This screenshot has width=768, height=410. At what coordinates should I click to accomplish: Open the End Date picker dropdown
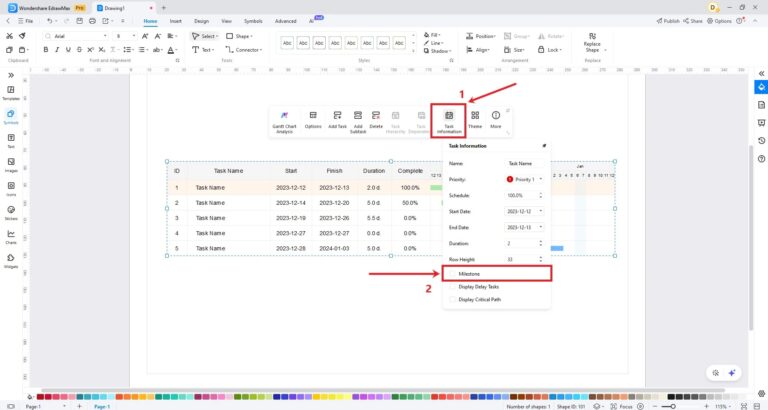[541, 227]
